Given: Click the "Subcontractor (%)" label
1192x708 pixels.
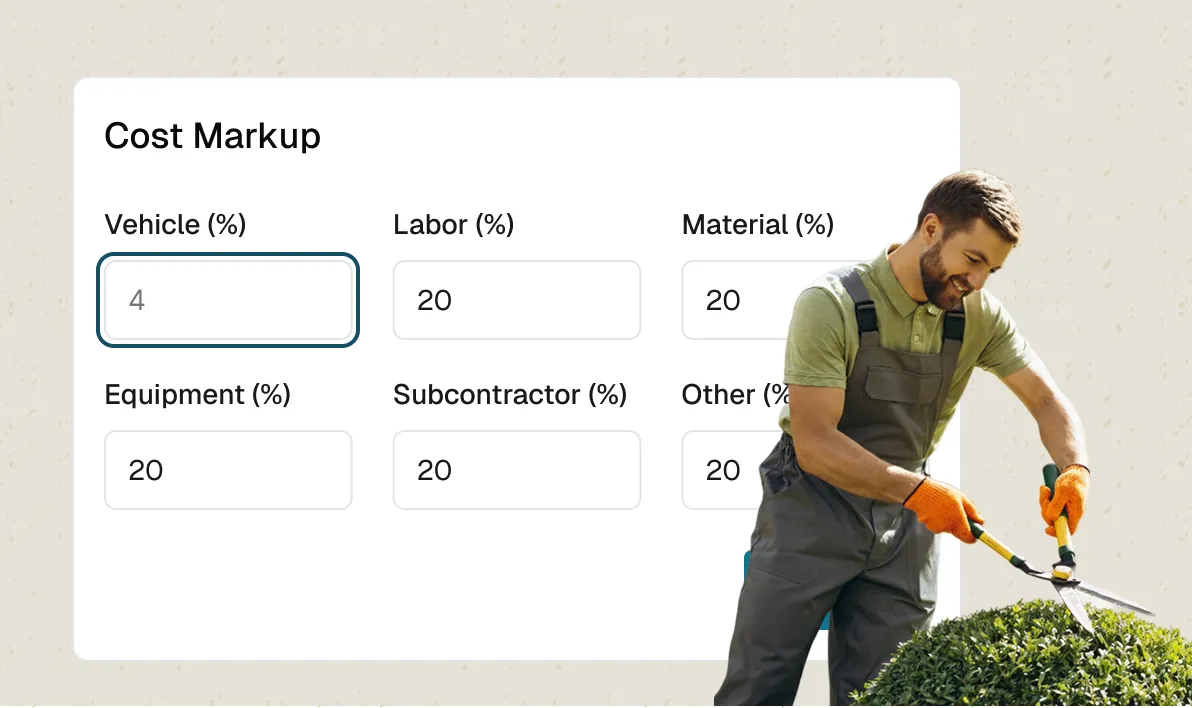Looking at the screenshot, I should click(x=509, y=394).
